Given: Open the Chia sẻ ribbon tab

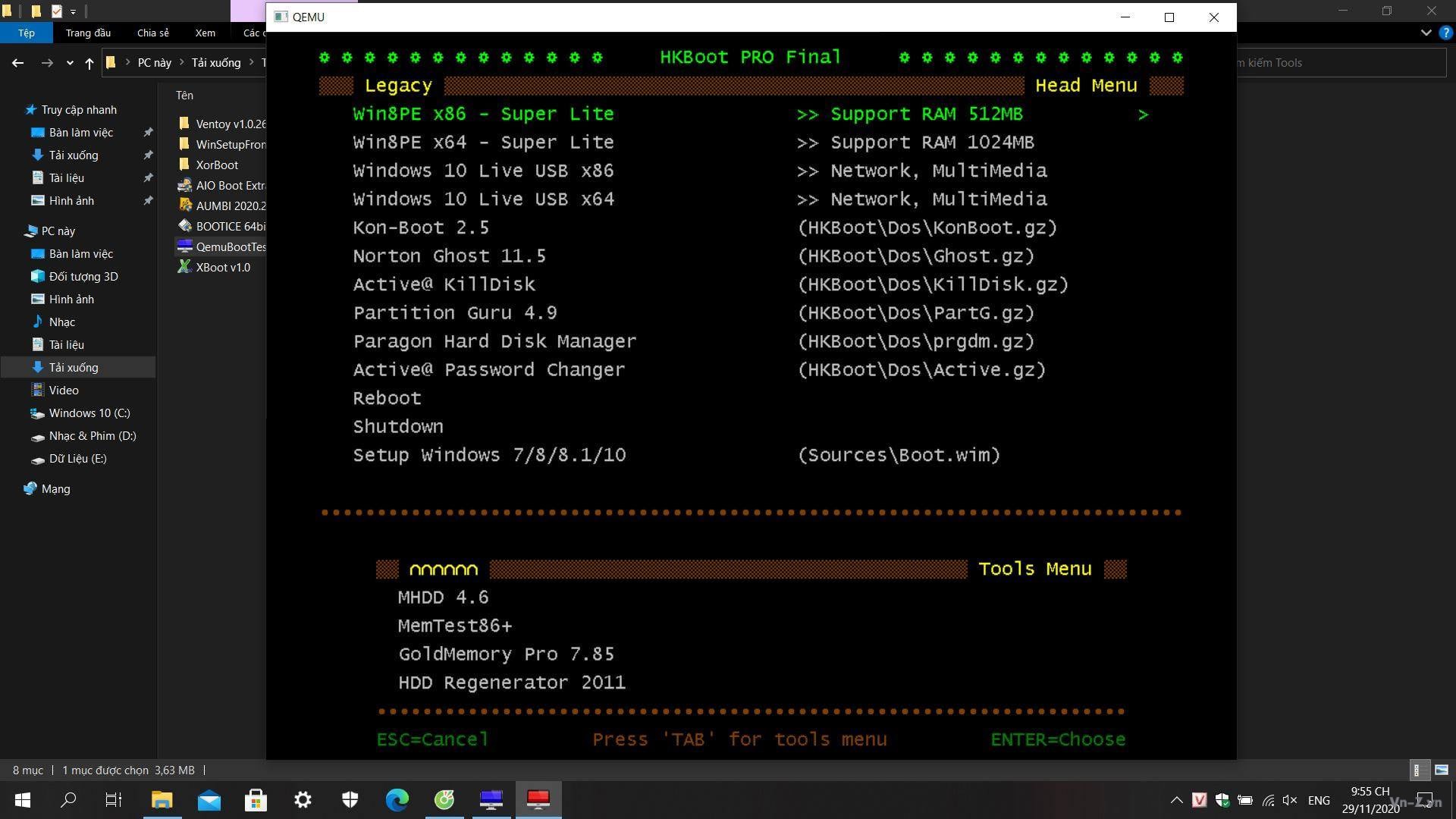Looking at the screenshot, I should tap(153, 33).
